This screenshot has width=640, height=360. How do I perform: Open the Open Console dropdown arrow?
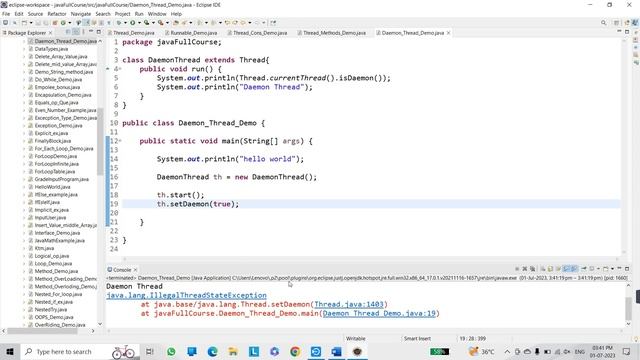pos(612,269)
